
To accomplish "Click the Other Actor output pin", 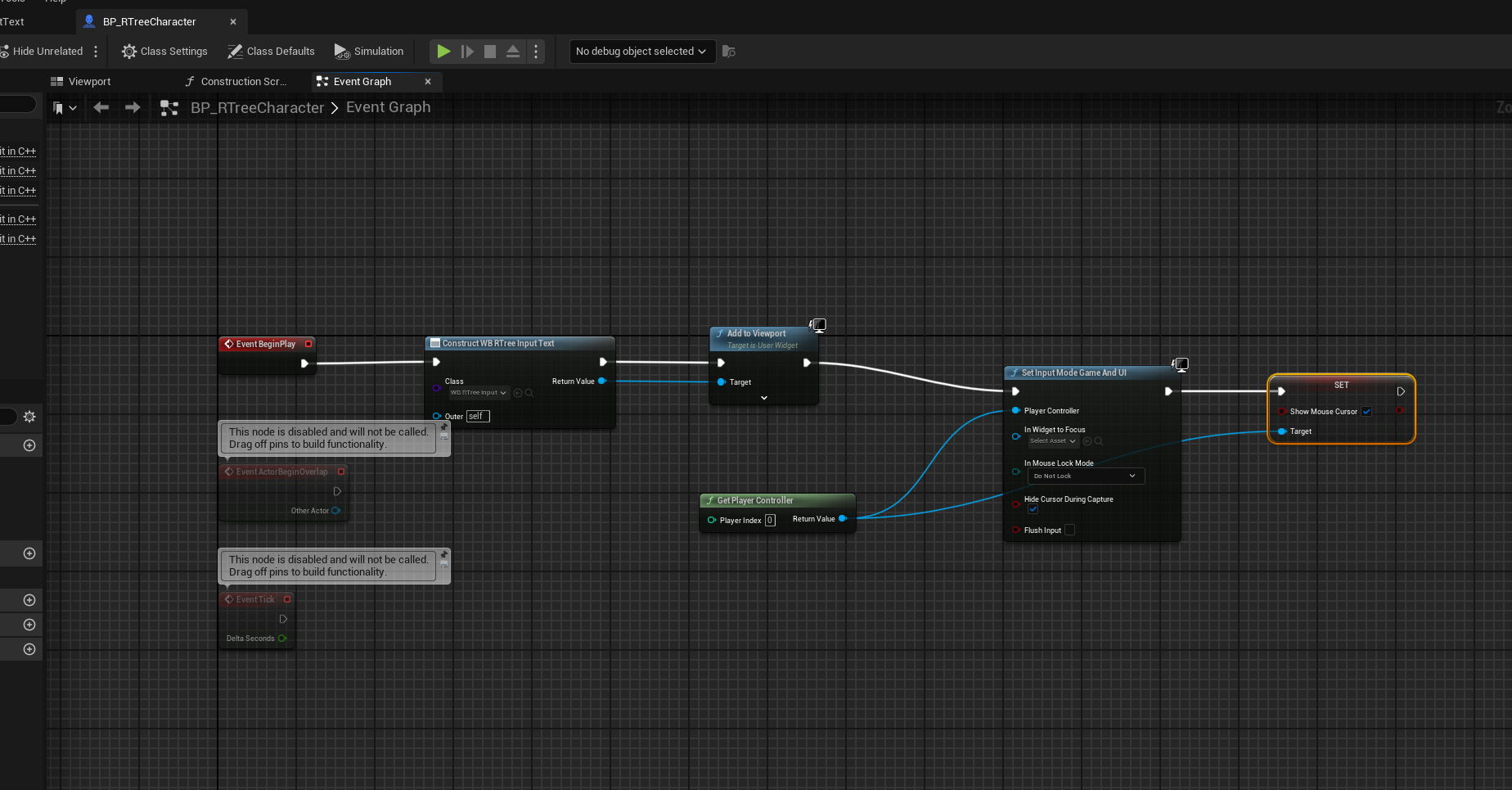I will [335, 511].
